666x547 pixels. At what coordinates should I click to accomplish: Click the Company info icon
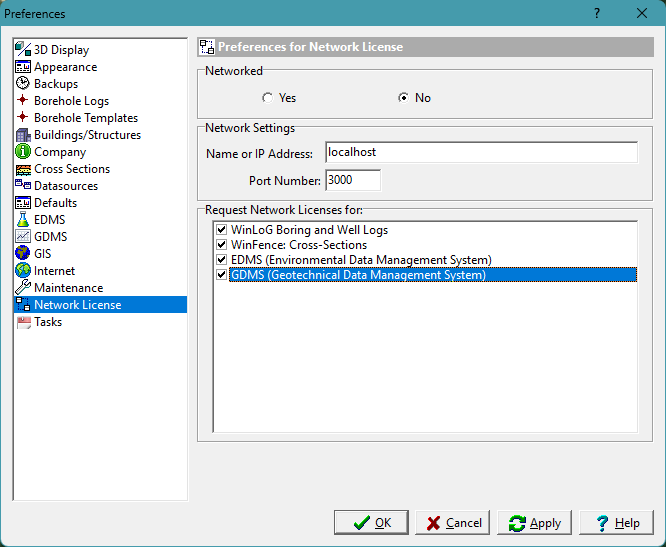pos(23,152)
